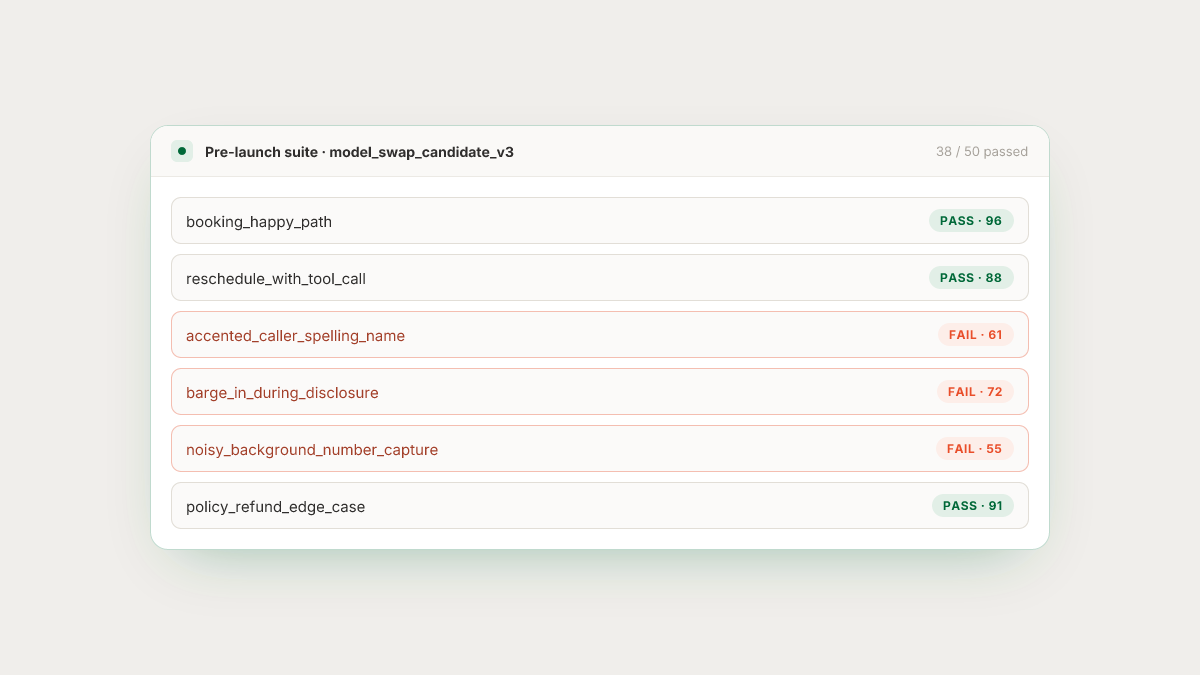Image resolution: width=1200 pixels, height=675 pixels.
Task: Click the 38 / 50 passed summary
Action: click(x=982, y=152)
